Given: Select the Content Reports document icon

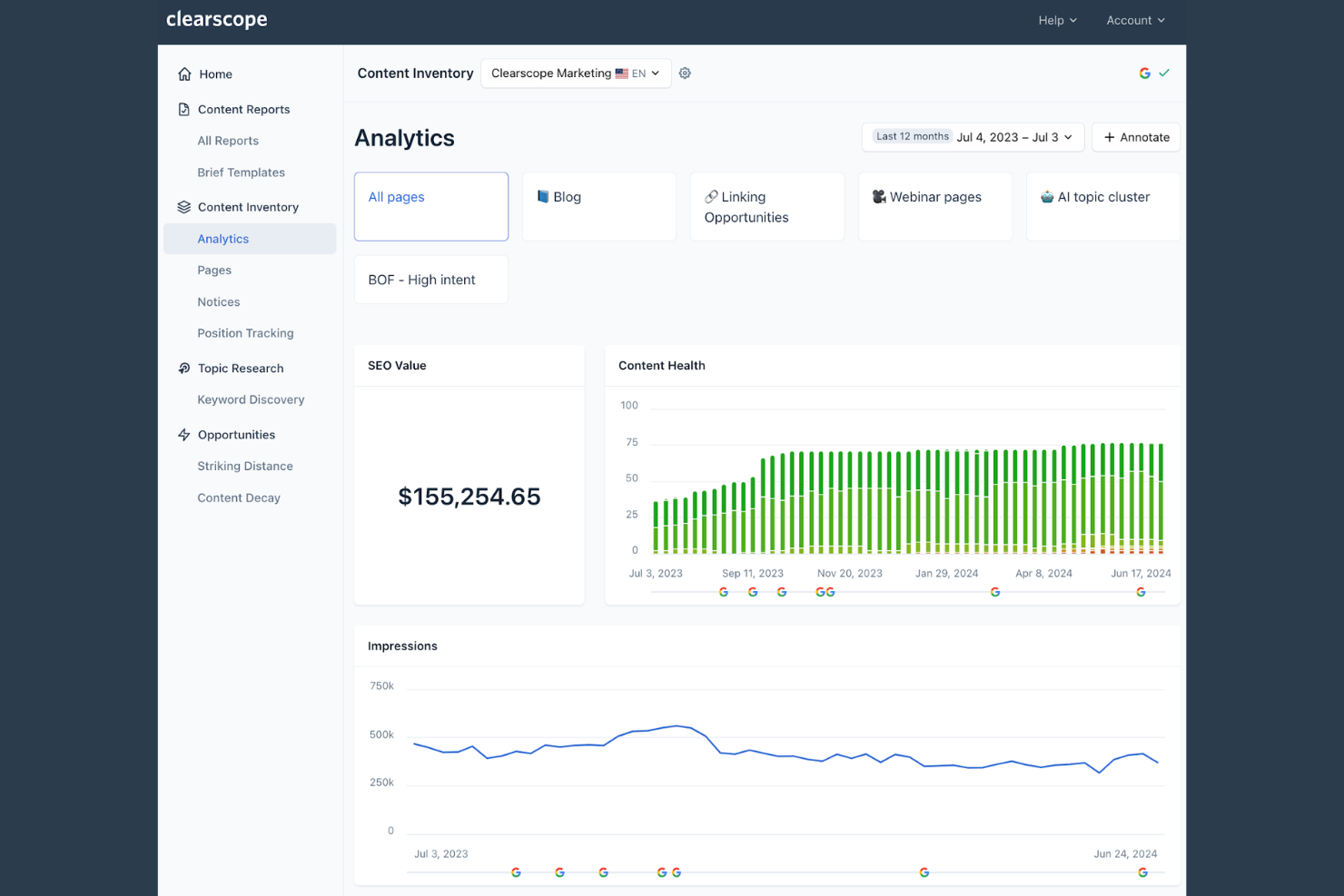Looking at the screenshot, I should tap(183, 108).
